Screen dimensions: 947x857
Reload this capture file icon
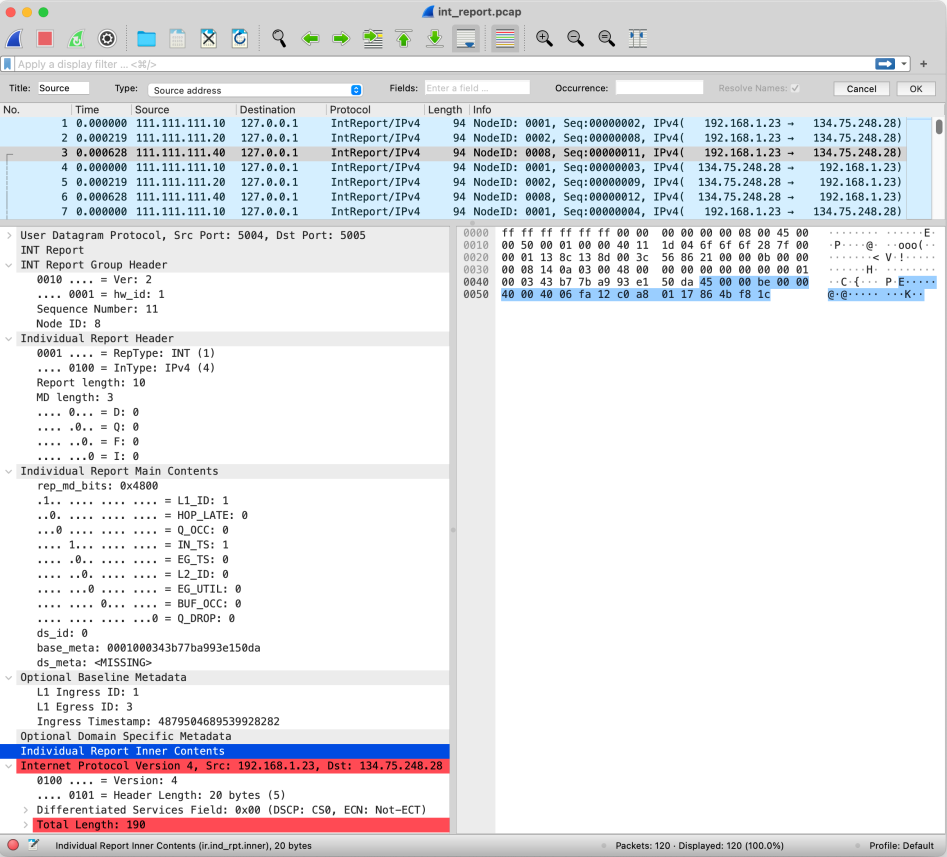click(x=240, y=39)
